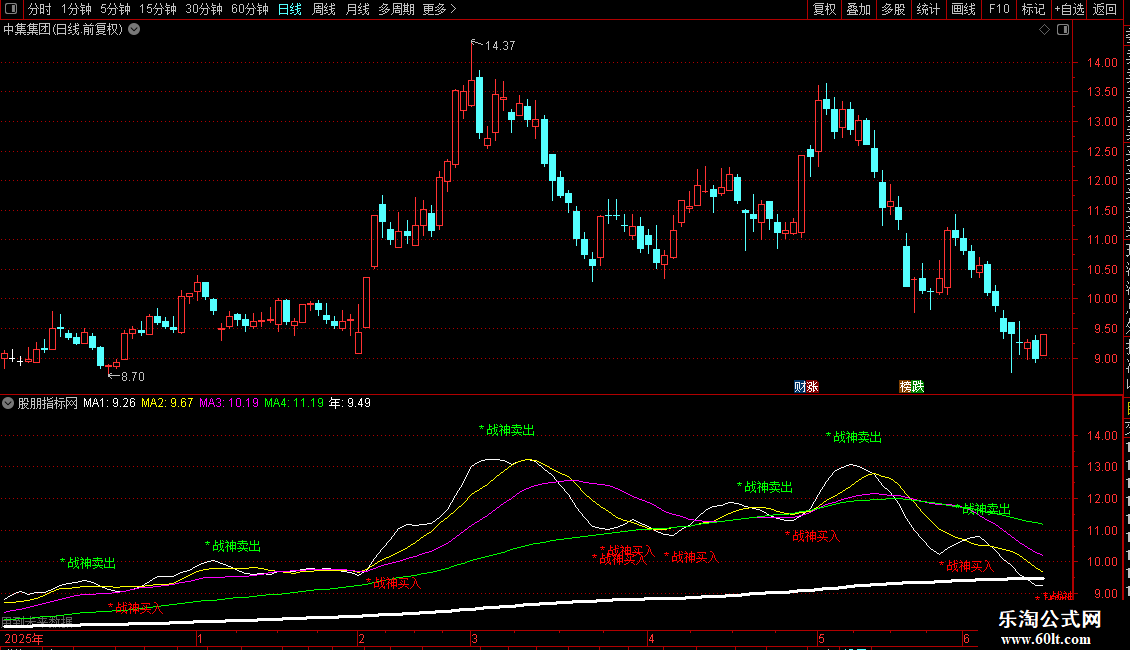Select the 60分钟 period tab
This screenshot has width=1130, height=650.
(x=250, y=9)
